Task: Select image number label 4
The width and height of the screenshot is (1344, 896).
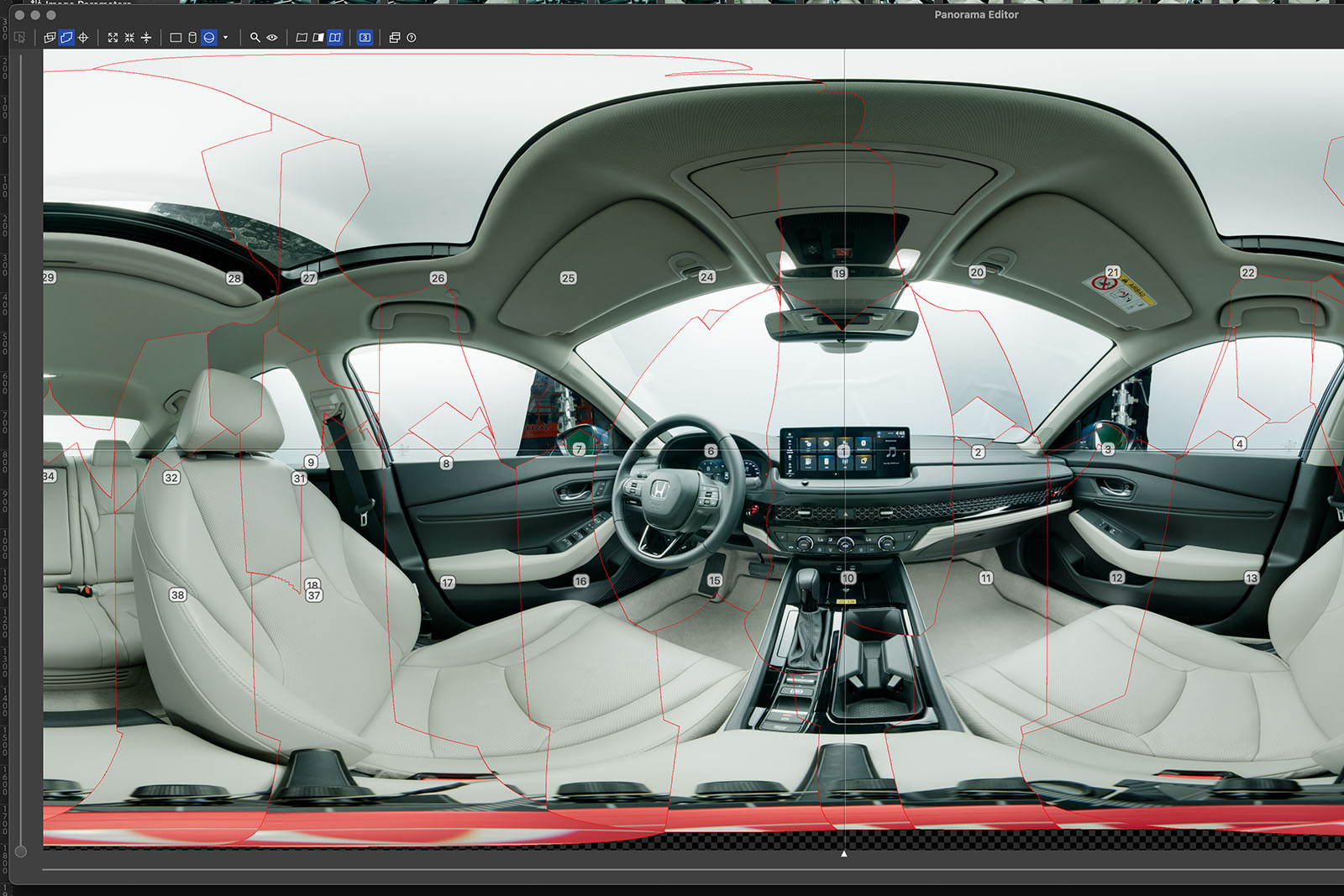Action: pos(1240,443)
